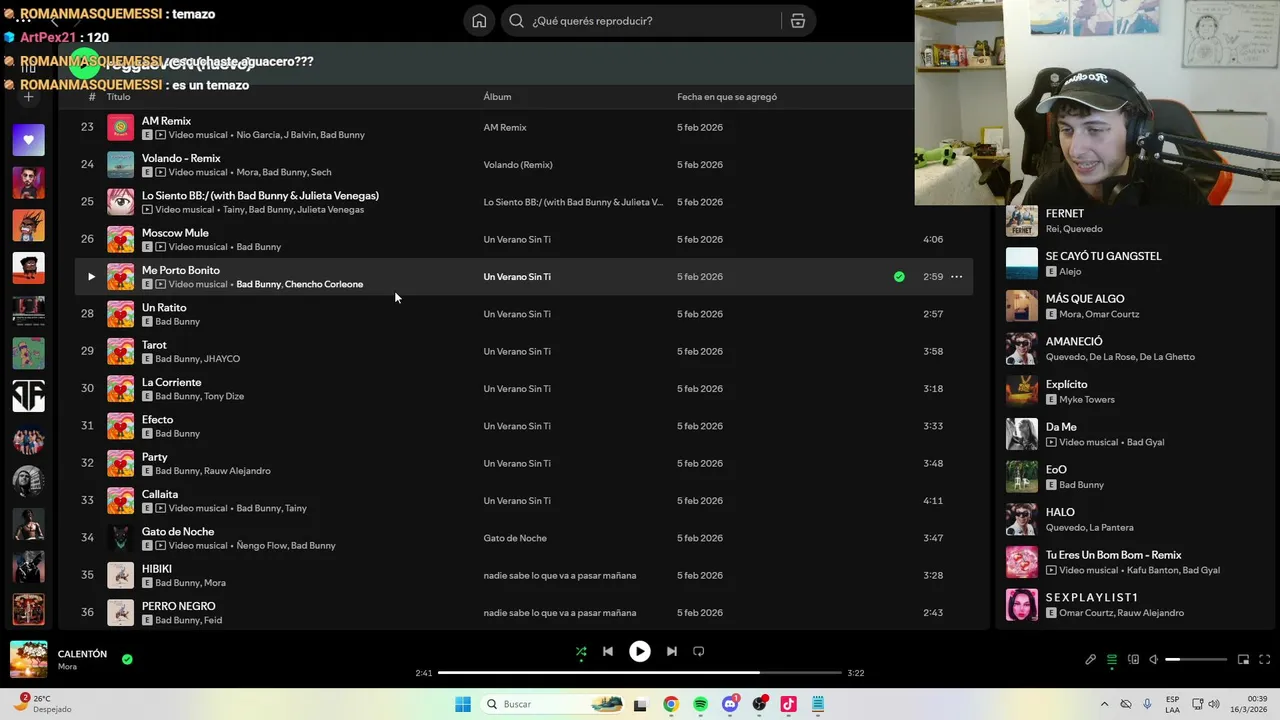1280x720 pixels.
Task: Open Un Verano Sin Ti album for Tarot
Action: point(517,352)
